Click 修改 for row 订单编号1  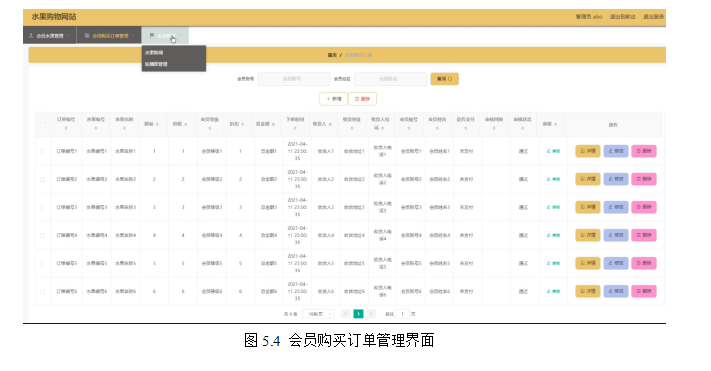(616, 151)
